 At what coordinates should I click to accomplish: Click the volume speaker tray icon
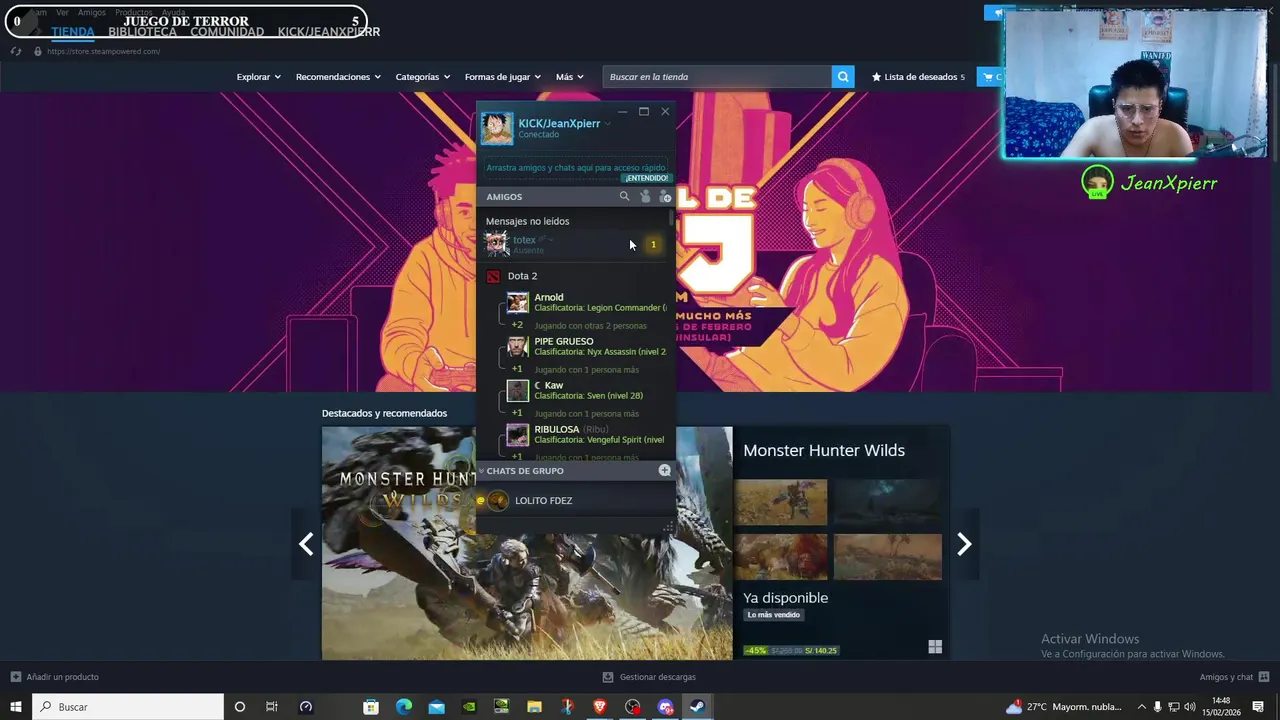(x=1189, y=707)
